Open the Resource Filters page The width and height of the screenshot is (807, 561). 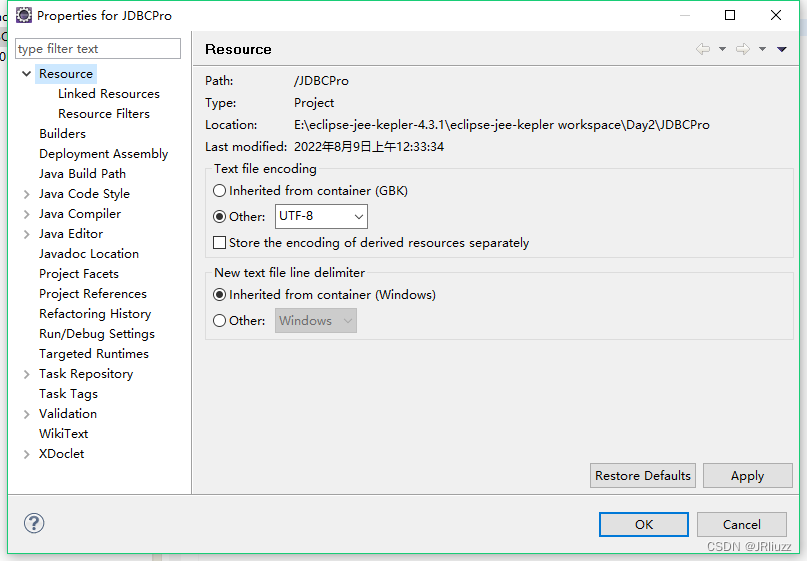(x=104, y=114)
